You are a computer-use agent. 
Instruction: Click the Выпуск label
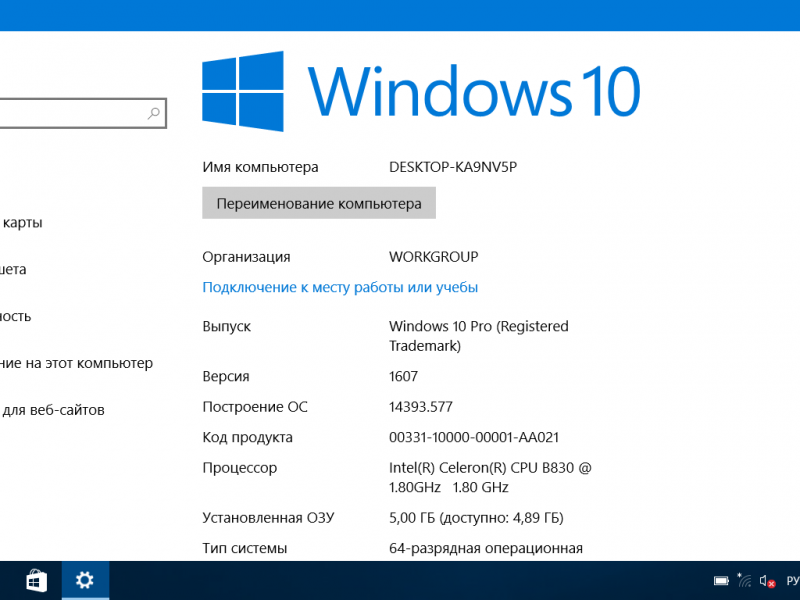click(x=227, y=327)
